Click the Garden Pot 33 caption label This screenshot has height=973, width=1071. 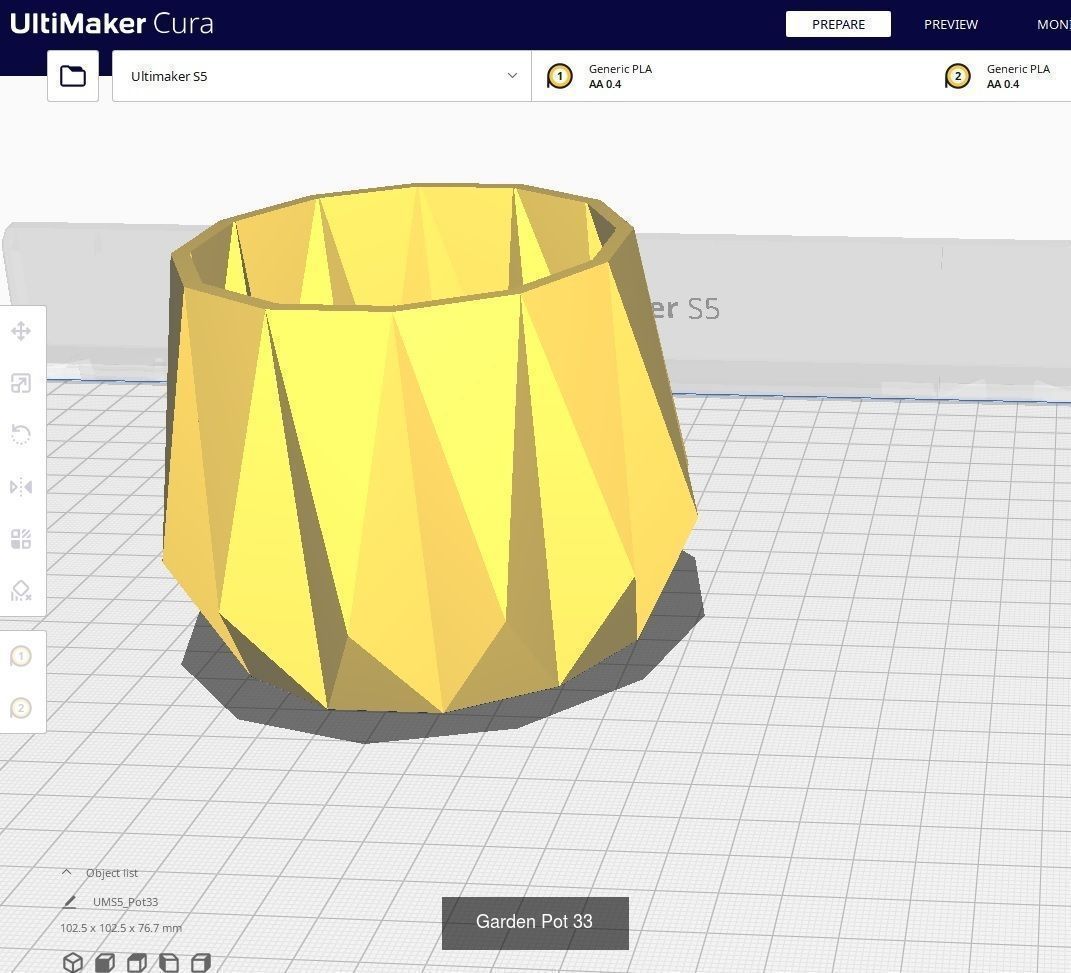coord(535,922)
